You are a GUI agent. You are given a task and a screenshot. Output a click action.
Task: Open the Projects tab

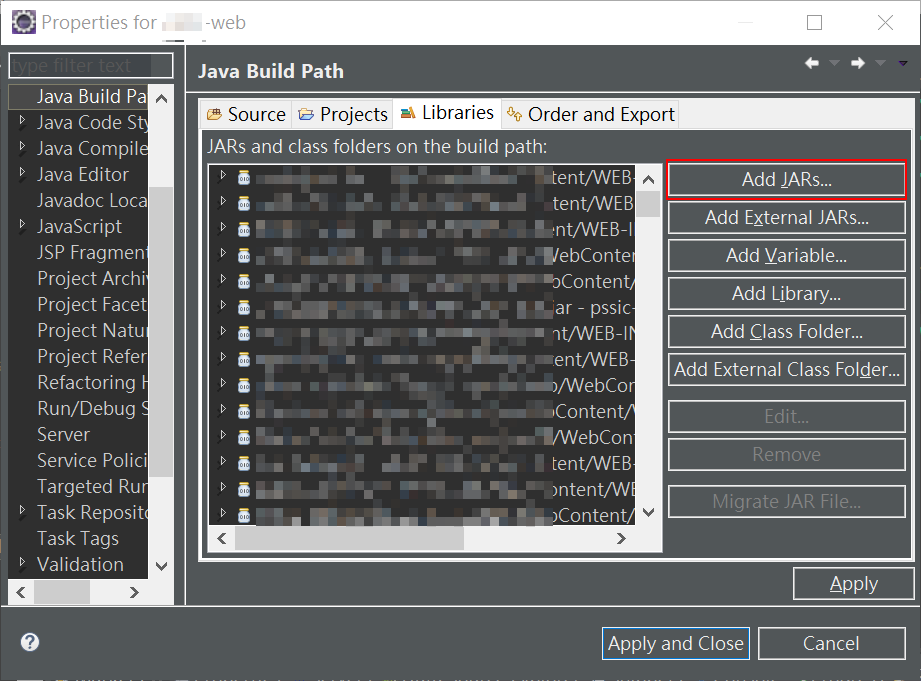[x=343, y=114]
